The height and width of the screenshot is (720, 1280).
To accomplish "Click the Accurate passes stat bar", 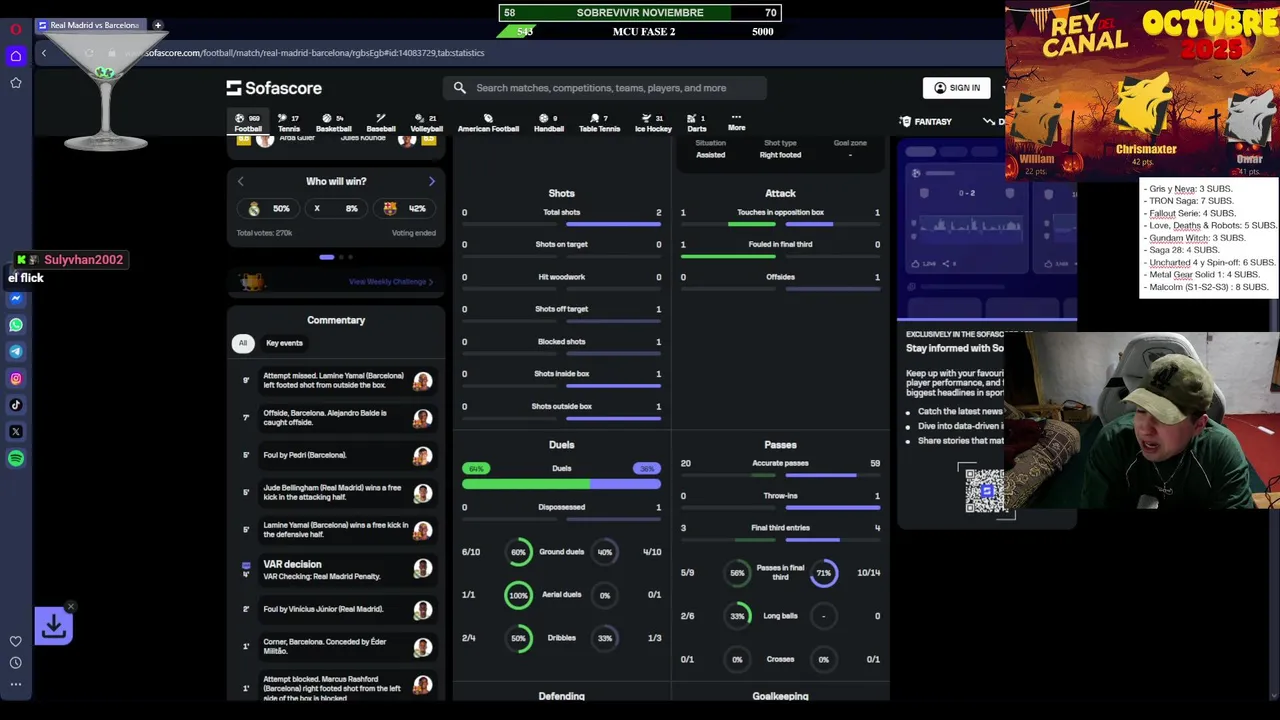I will point(780,475).
